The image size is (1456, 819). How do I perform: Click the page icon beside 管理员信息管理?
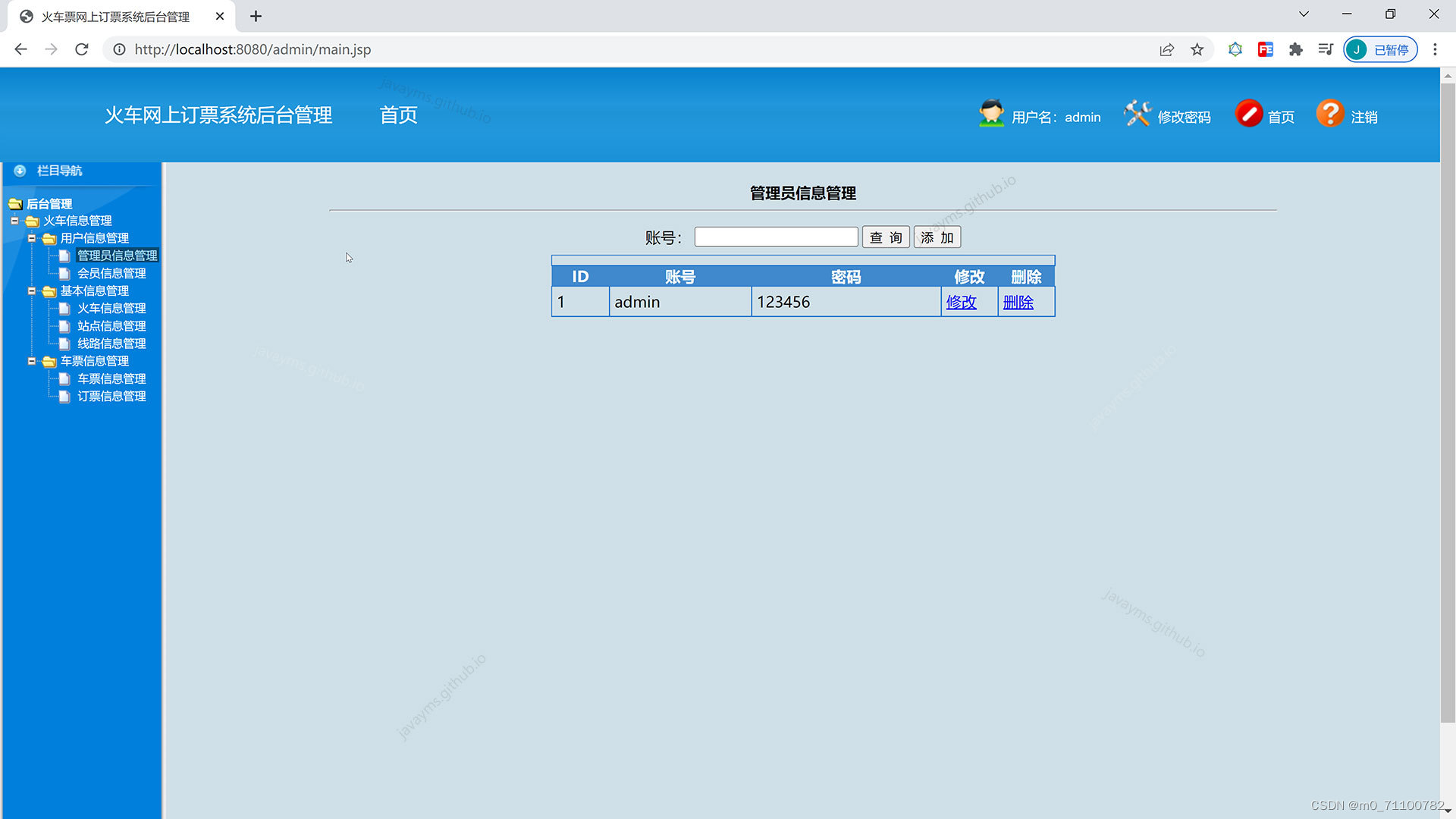click(64, 256)
